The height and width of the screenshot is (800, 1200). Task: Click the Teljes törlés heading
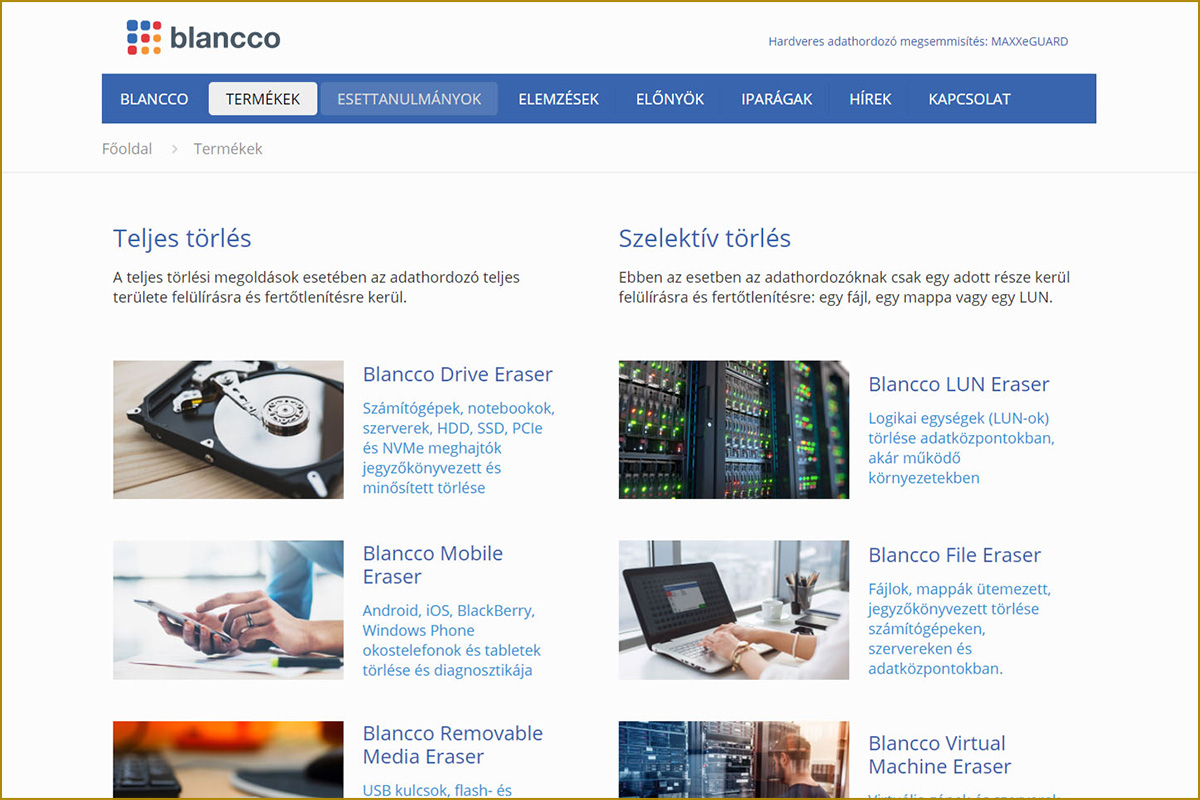(x=182, y=238)
